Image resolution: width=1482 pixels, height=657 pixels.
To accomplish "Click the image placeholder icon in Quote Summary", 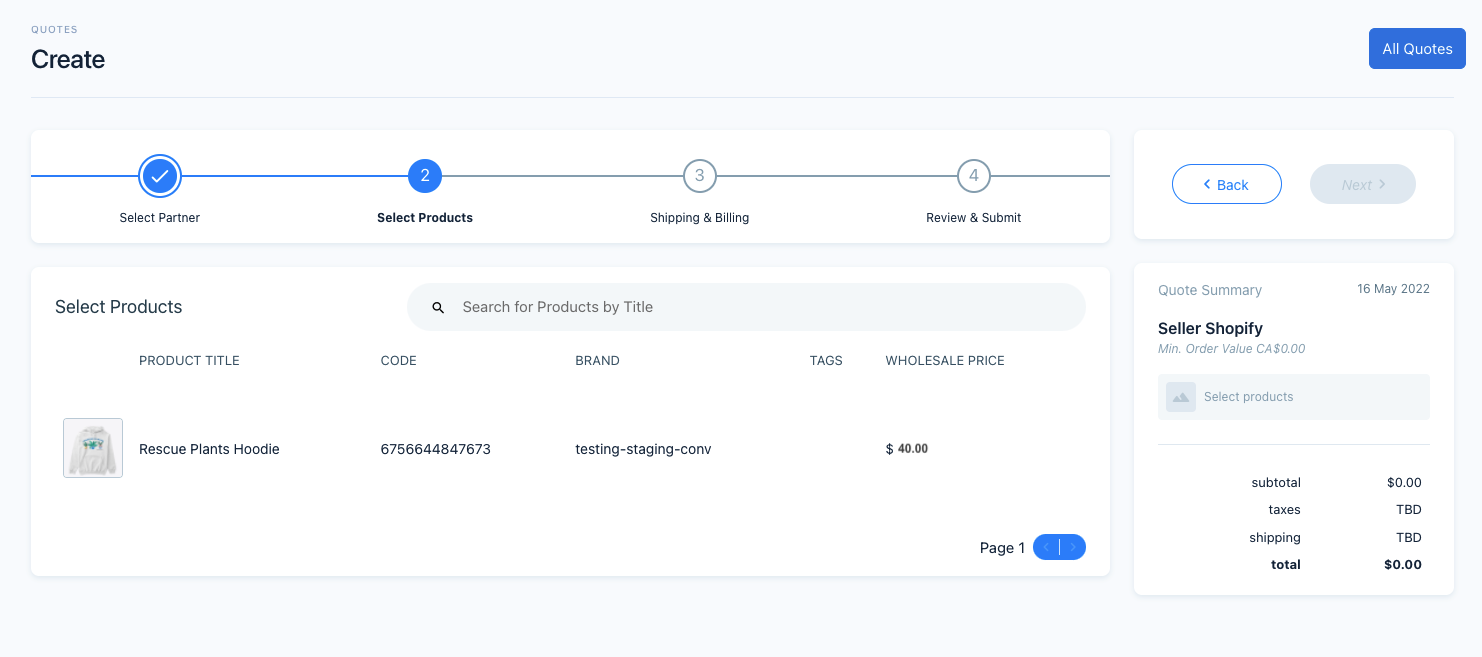I will tap(1181, 397).
